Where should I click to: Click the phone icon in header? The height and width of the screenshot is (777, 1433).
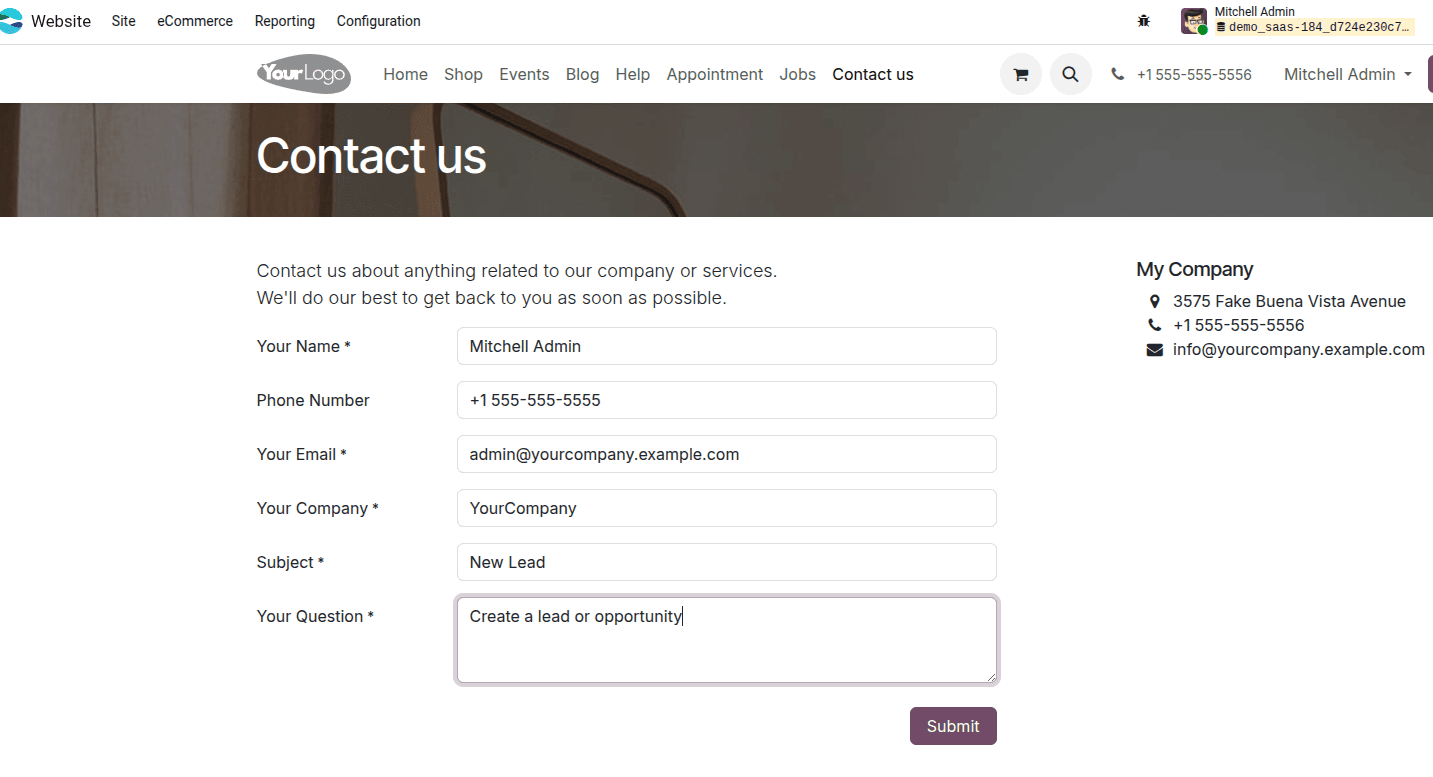[1118, 75]
